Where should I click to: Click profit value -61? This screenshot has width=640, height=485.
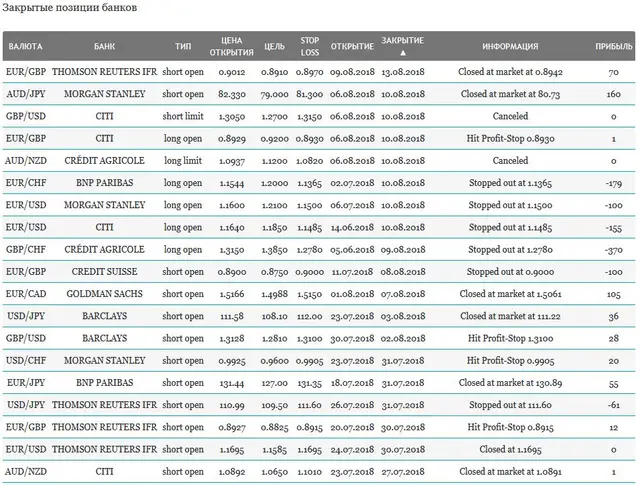coord(613,405)
